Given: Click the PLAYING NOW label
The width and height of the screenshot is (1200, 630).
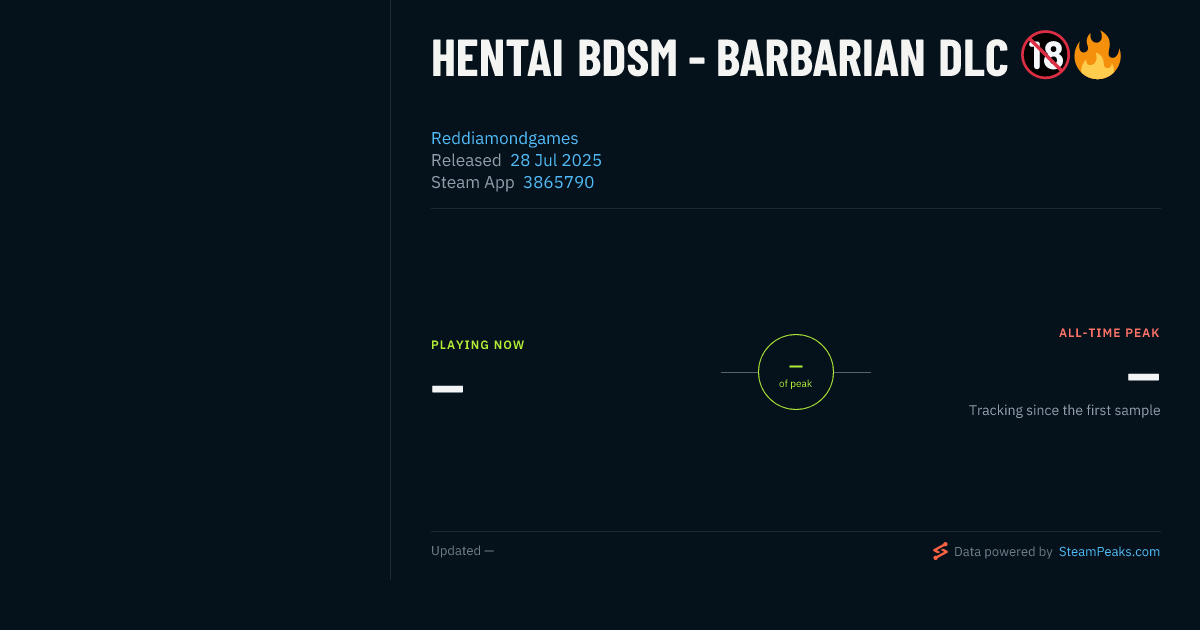Looking at the screenshot, I should (478, 345).
